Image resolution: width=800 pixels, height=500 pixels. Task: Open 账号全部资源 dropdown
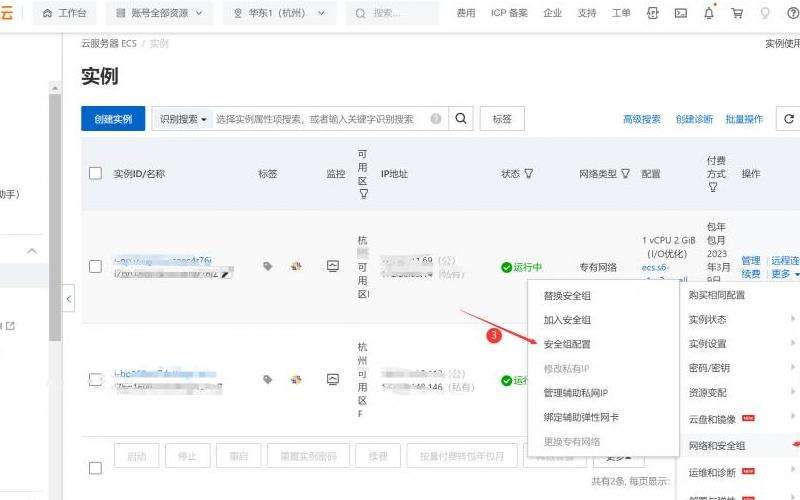click(x=159, y=13)
